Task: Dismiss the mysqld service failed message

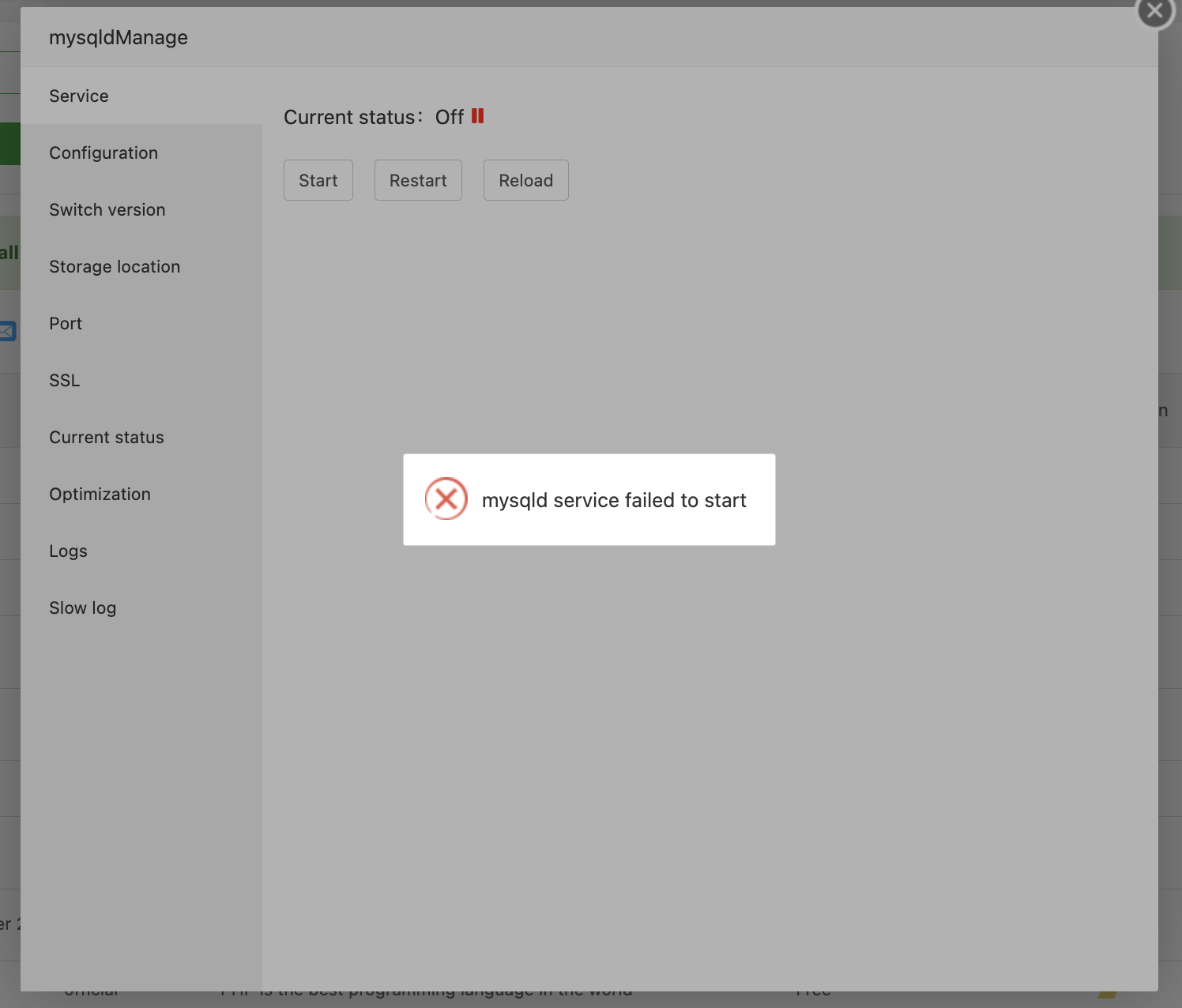Action: [589, 499]
